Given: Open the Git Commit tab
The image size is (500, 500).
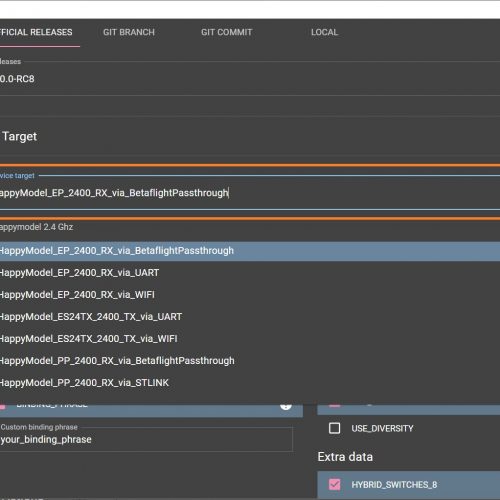Looking at the screenshot, I should (x=226, y=32).
